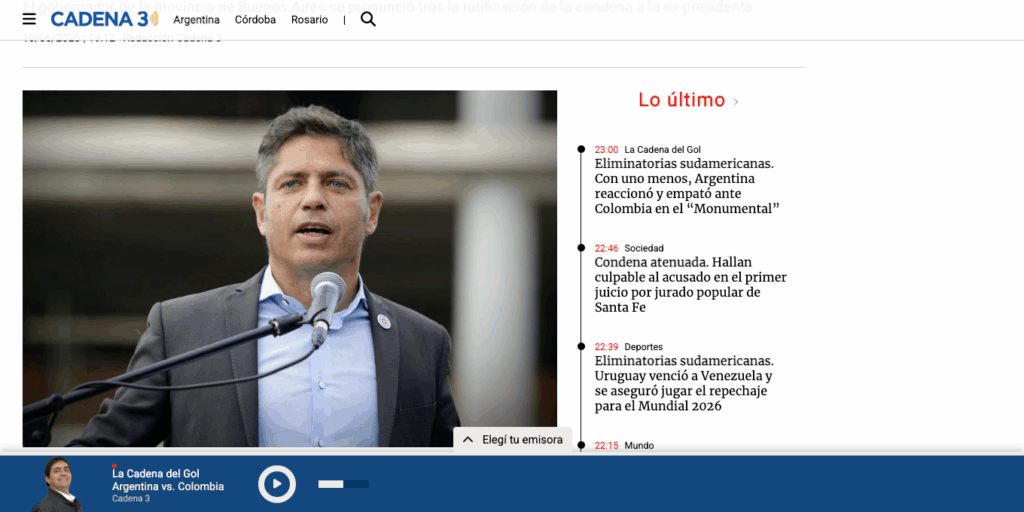Click Cadena 3 station label in player
Viewport: 1024px width, 512px height.
pyautogui.click(x=131, y=498)
